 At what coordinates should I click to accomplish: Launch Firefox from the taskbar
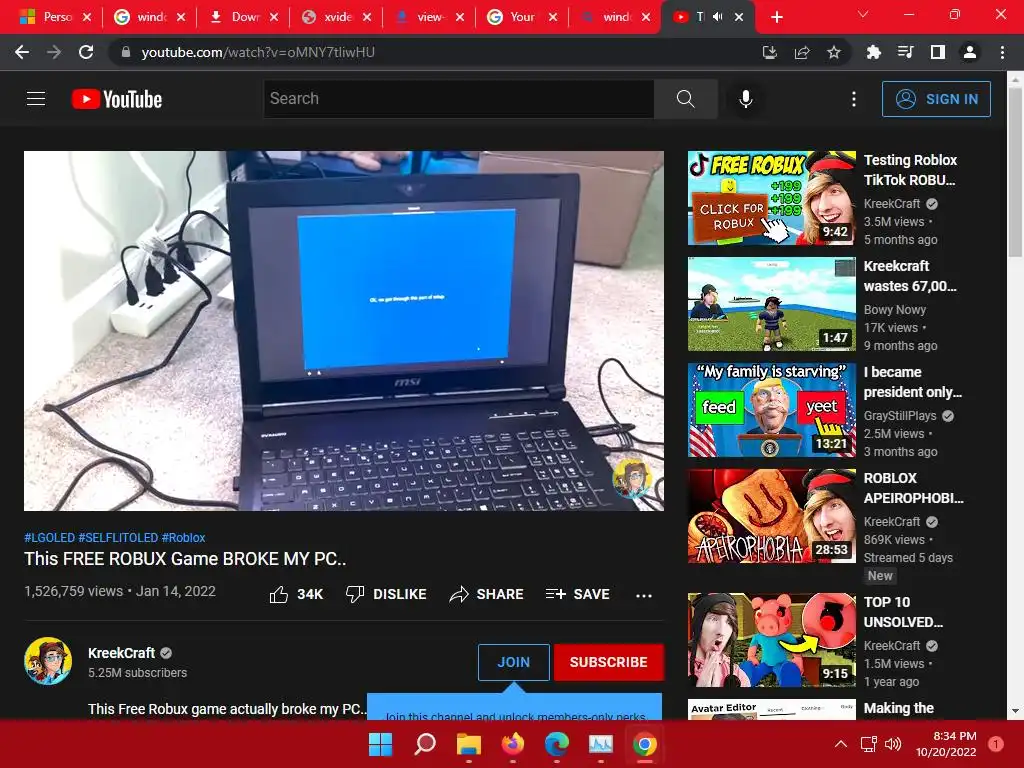coord(513,744)
